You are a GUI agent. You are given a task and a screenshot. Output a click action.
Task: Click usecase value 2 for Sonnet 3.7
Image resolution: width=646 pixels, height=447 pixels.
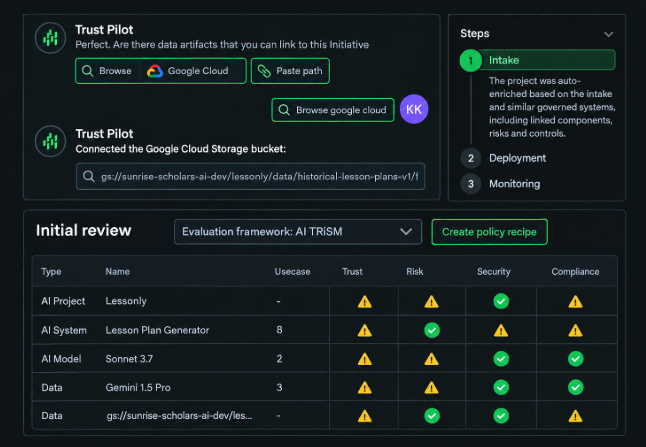point(279,359)
